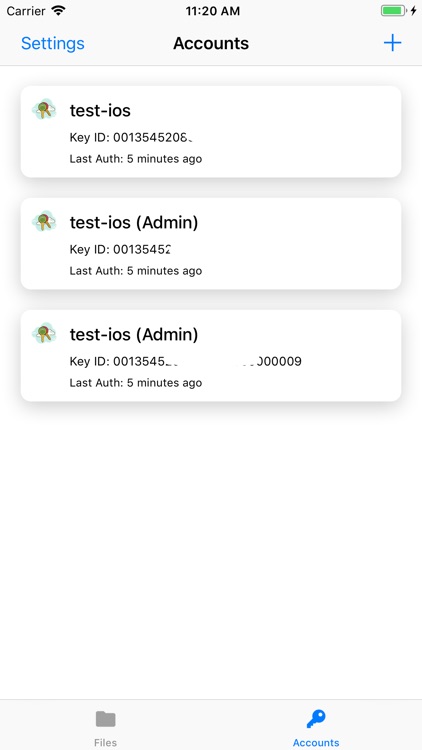Select Last Auth line of first account
The width and height of the screenshot is (422, 750).
136,159
